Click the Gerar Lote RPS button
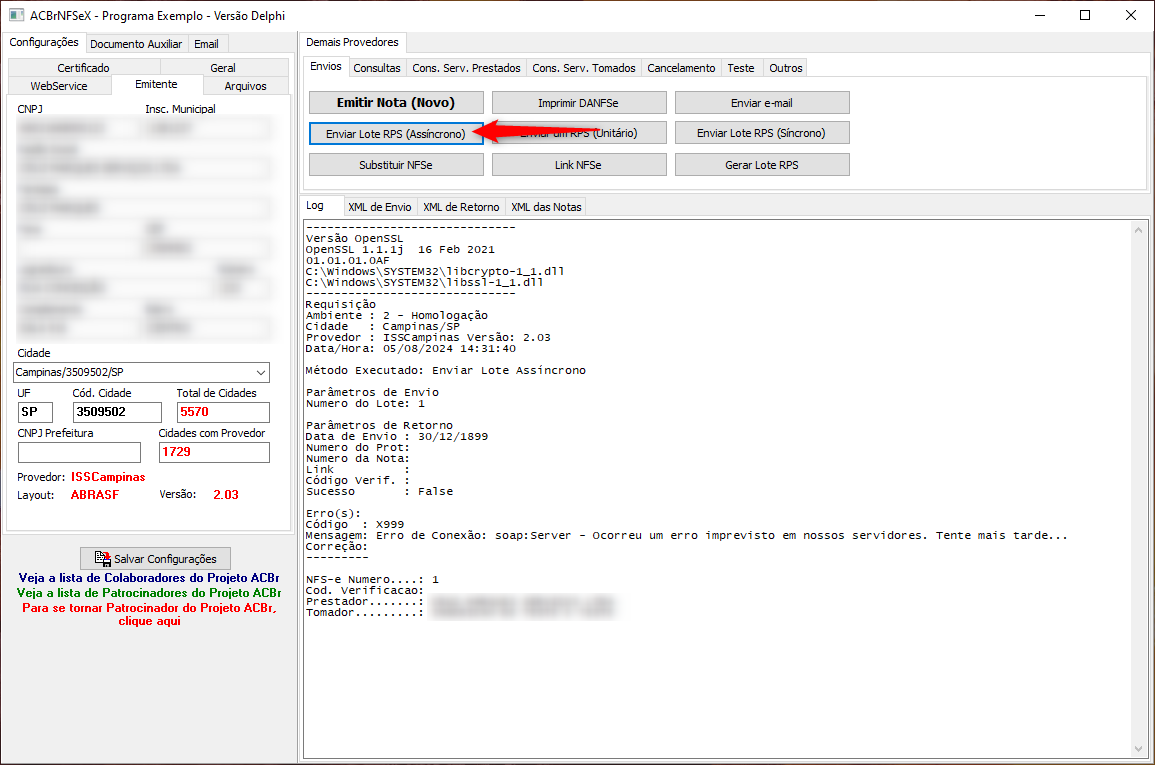1155x765 pixels. coord(762,165)
